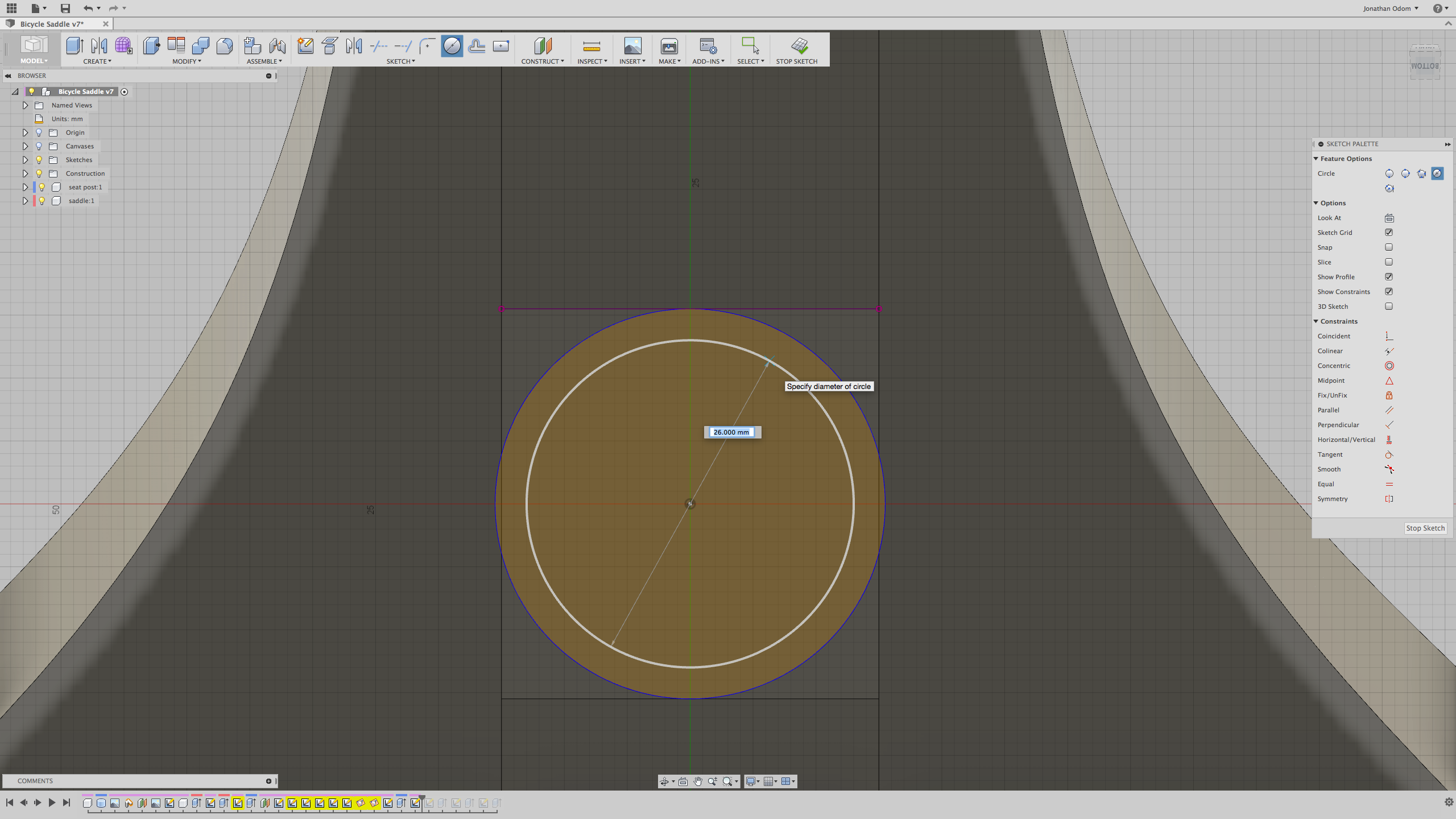Expand the Sketches folder in browser
Viewport: 1456px width, 819px height.
[25, 160]
